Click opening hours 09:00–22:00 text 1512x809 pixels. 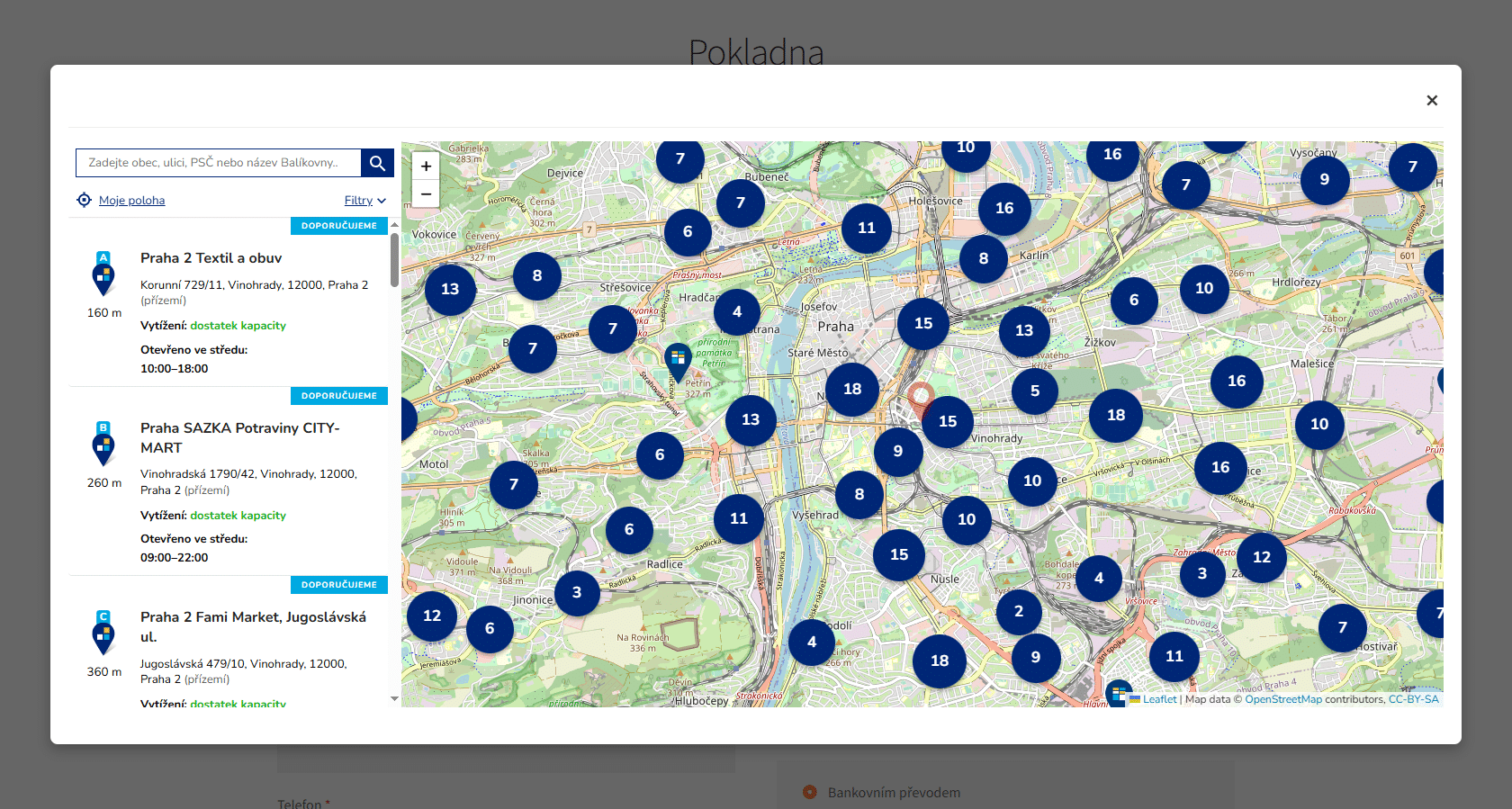[x=174, y=558]
